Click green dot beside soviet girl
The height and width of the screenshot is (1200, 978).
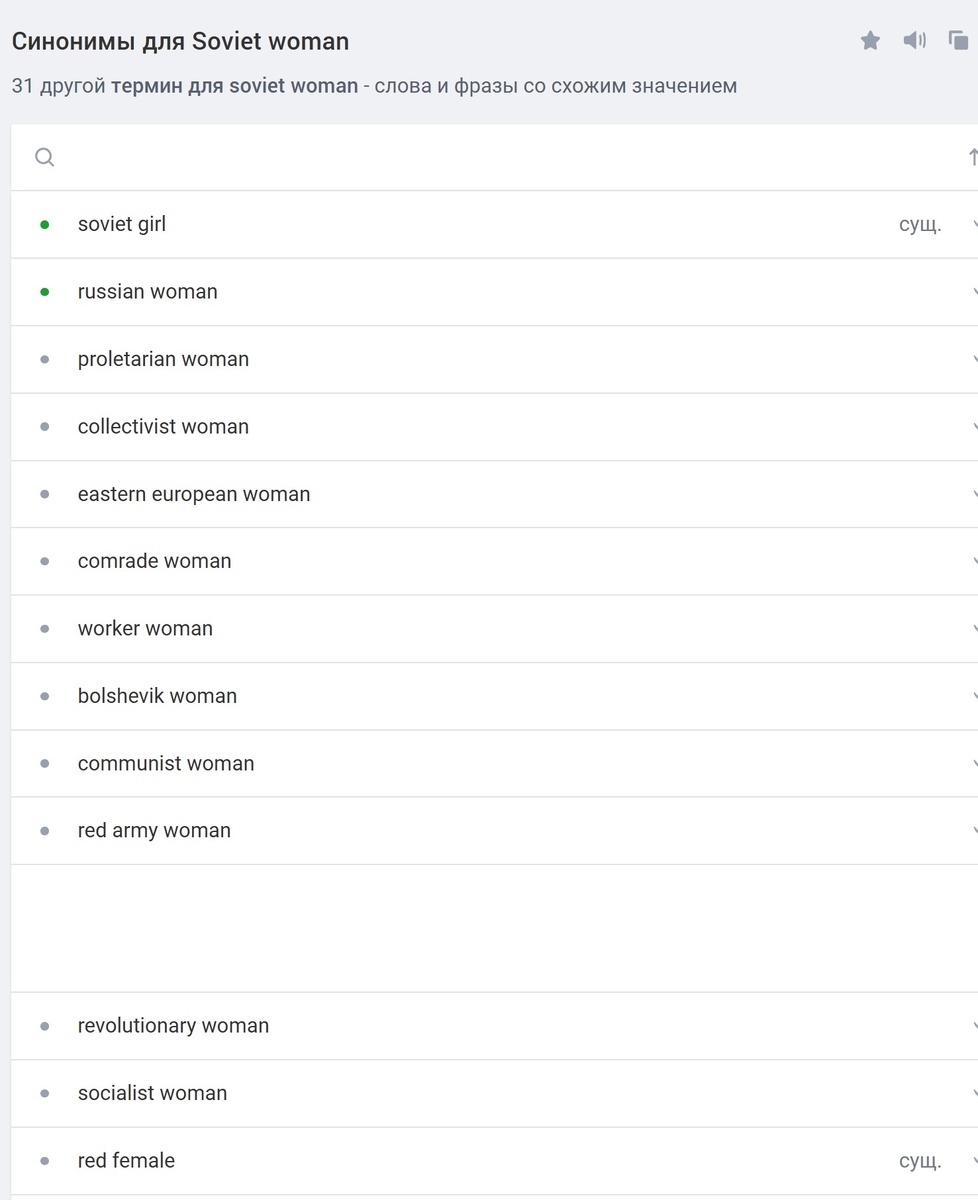click(44, 225)
